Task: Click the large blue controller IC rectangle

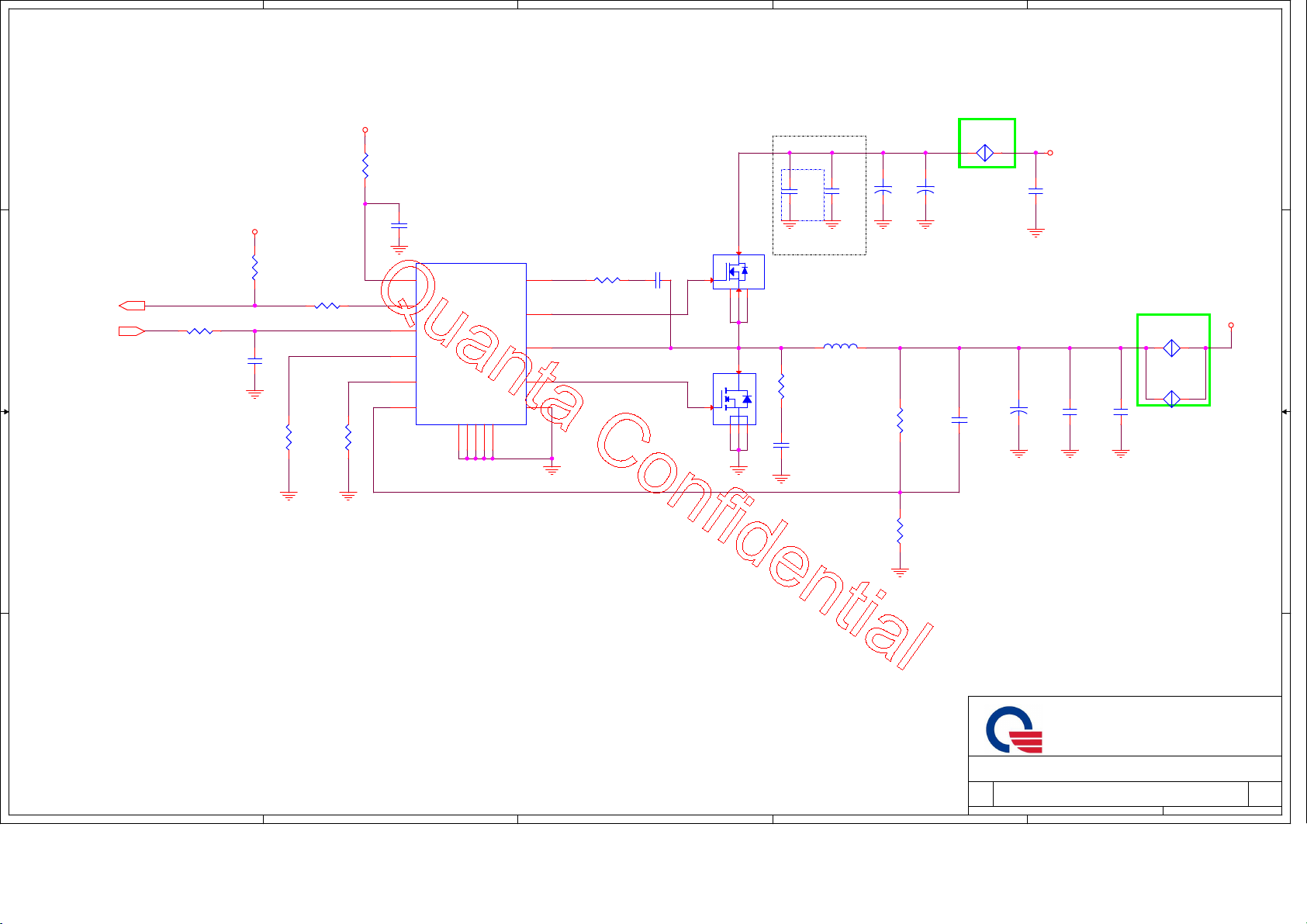Action: click(x=471, y=344)
